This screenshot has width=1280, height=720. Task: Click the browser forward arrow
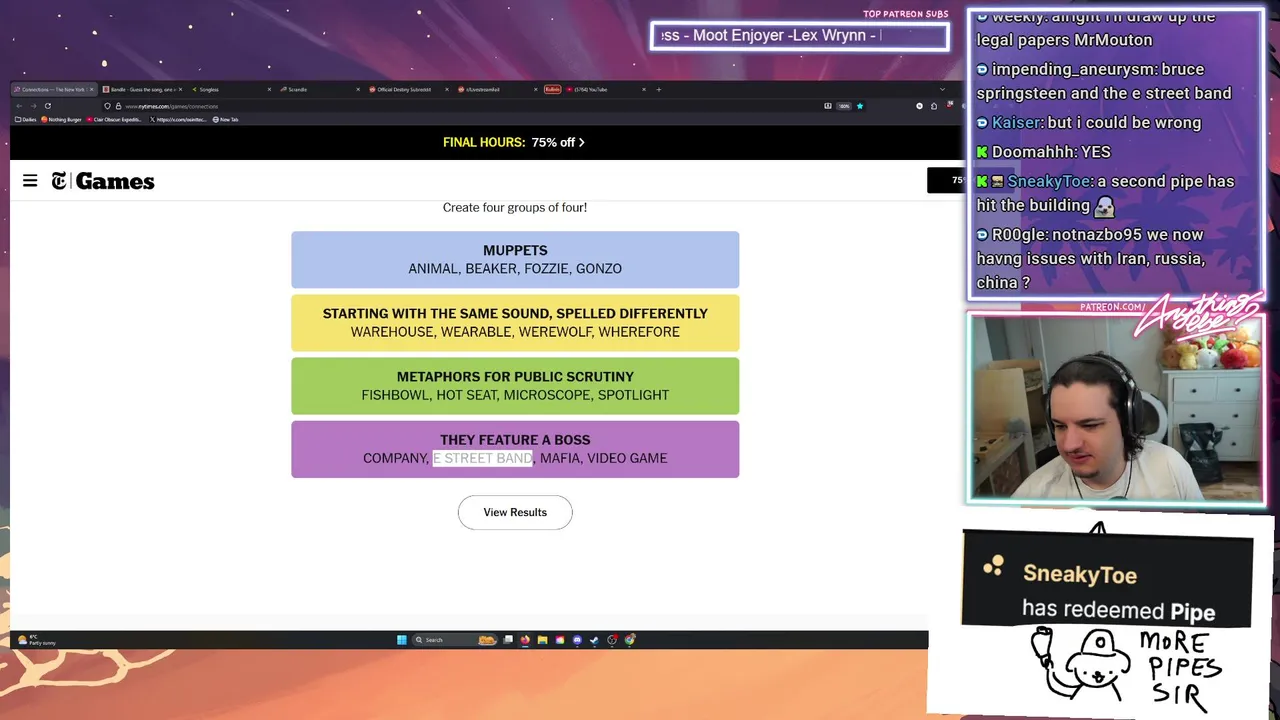[33, 106]
